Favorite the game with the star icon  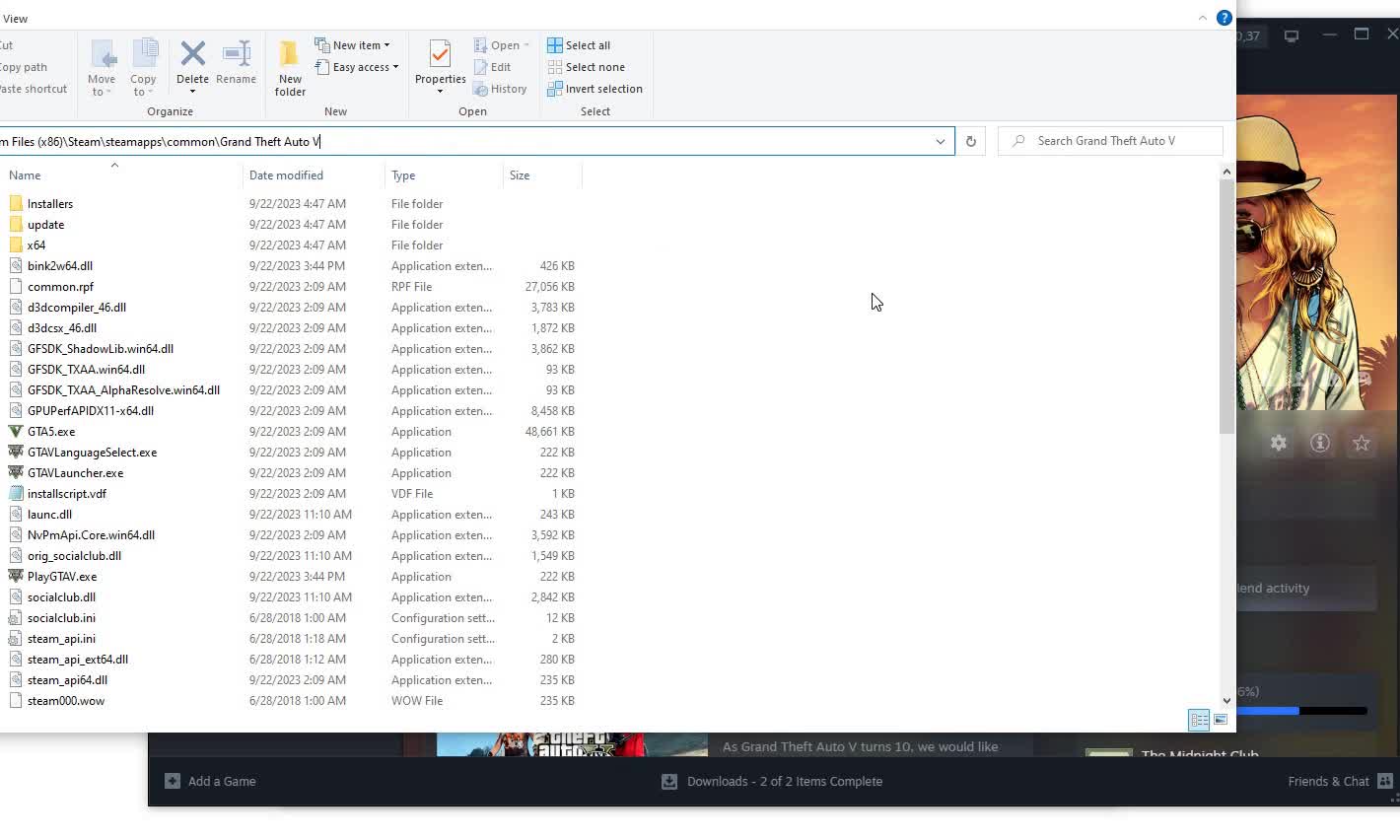click(1361, 444)
